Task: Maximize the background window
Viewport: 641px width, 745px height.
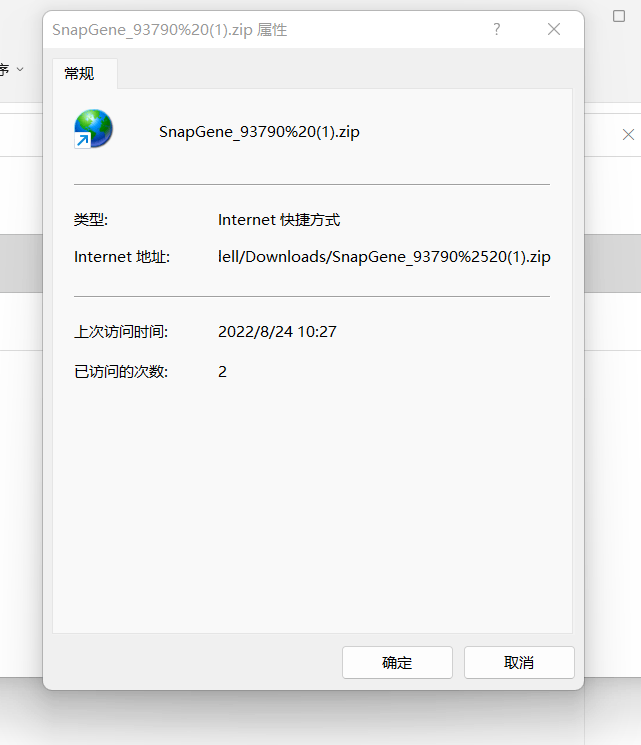Action: tap(619, 16)
